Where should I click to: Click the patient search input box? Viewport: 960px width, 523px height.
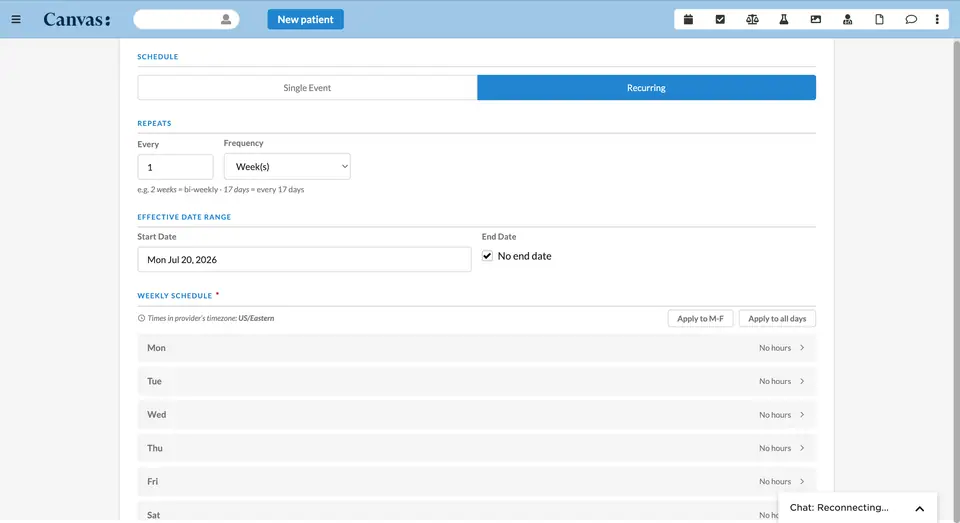[186, 20]
